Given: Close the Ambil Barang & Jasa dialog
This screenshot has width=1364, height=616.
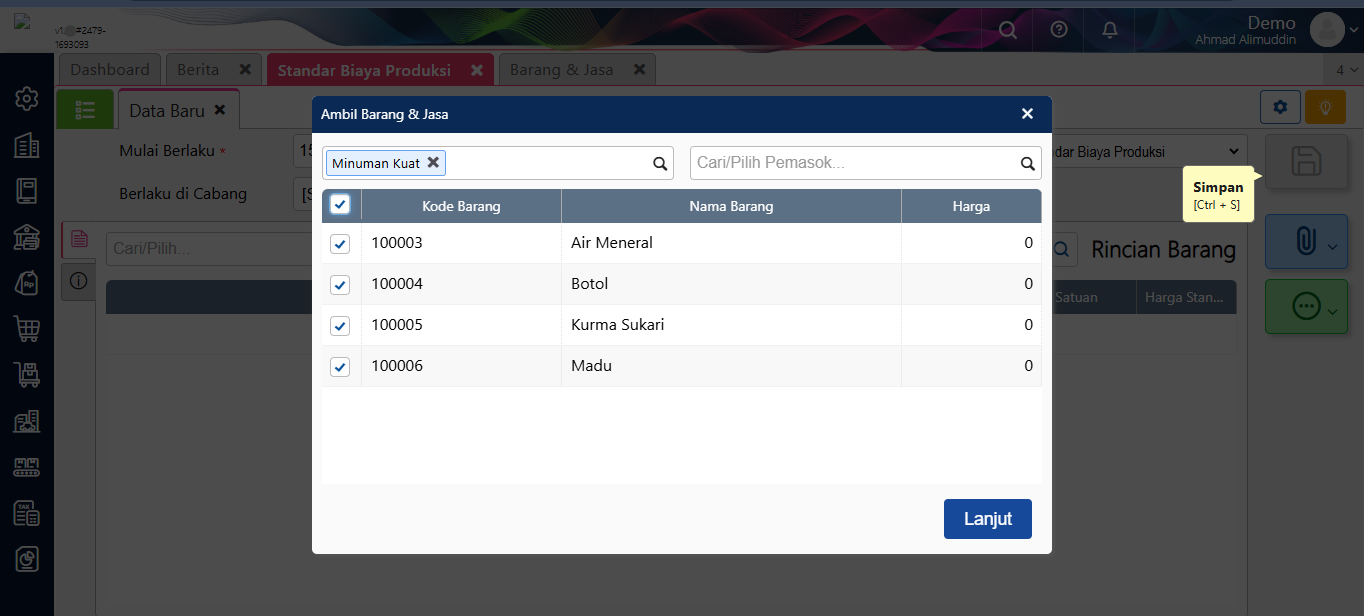Looking at the screenshot, I should 1027,114.
